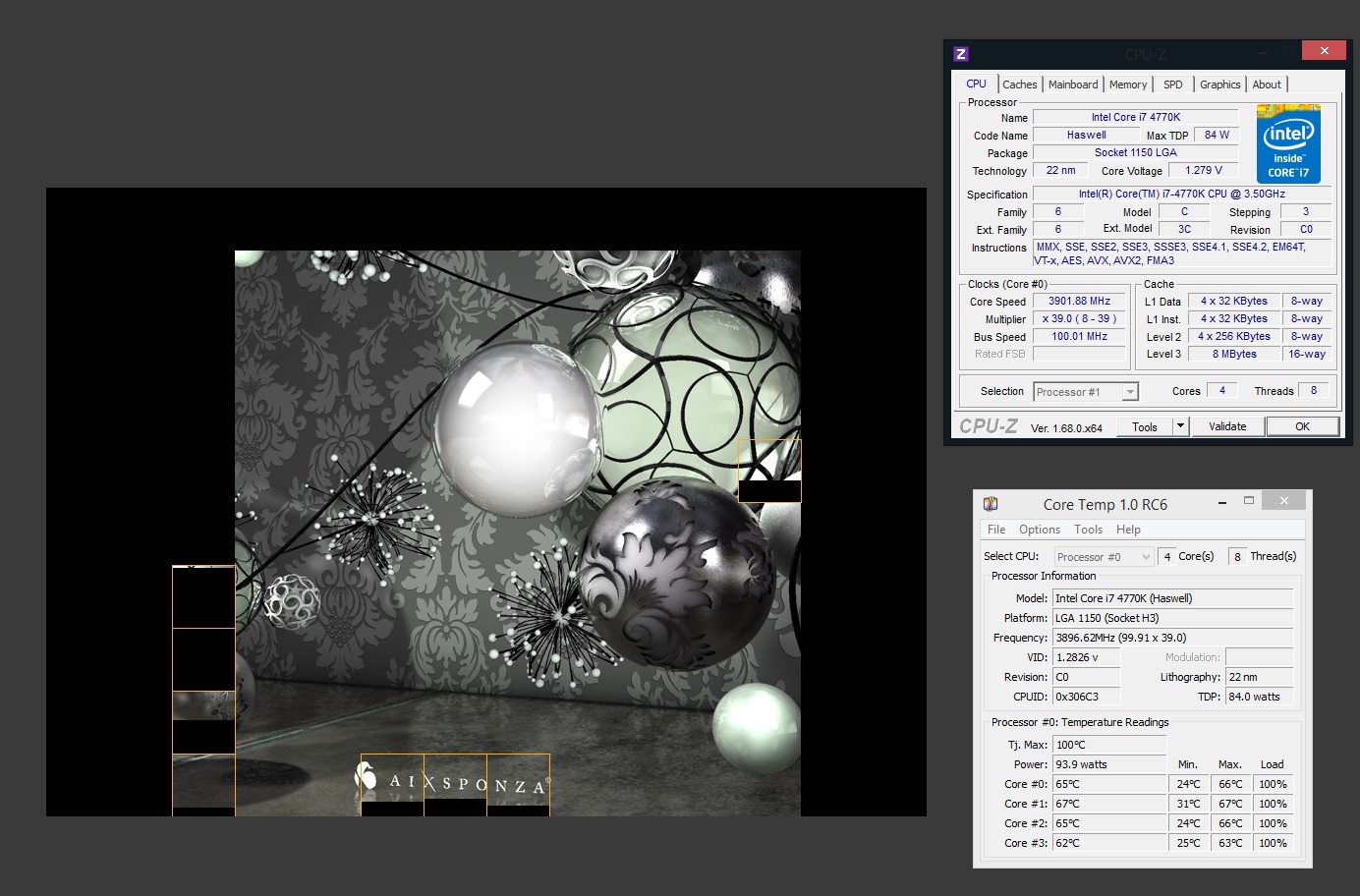Switch to the Caches tab

1019,84
